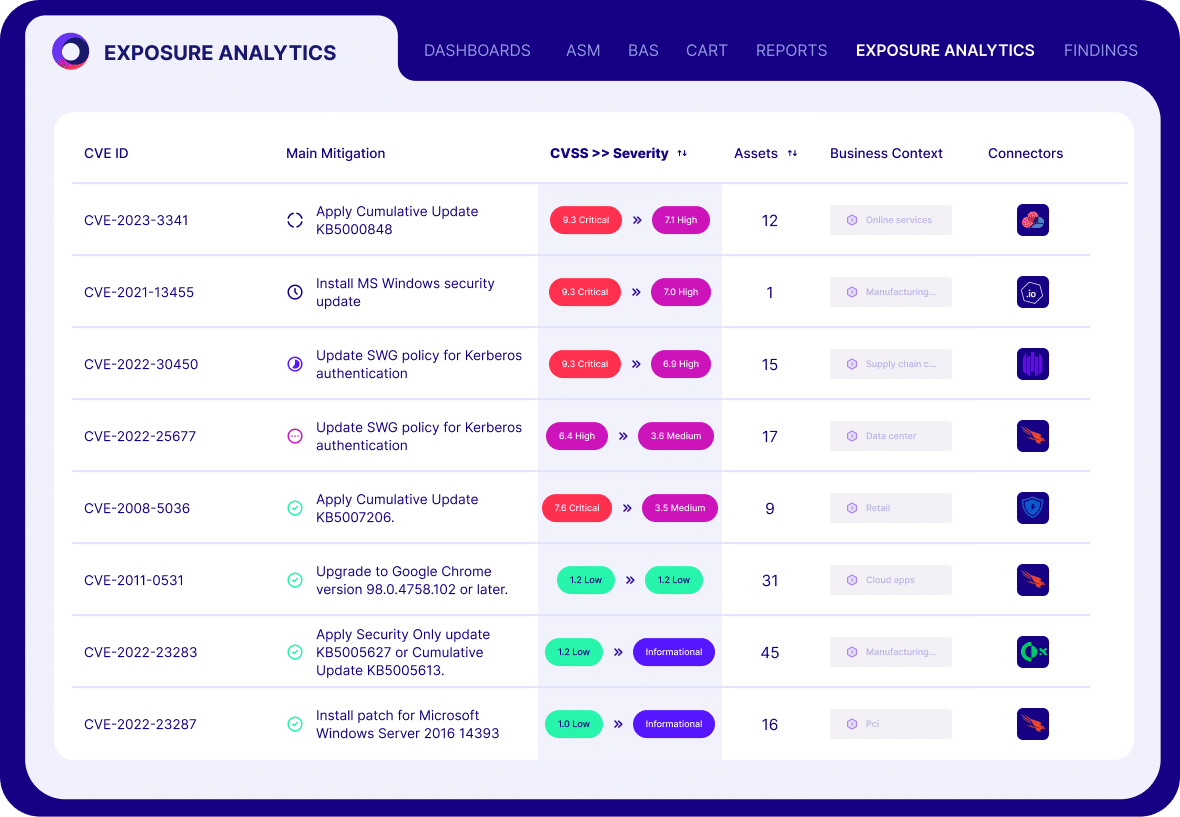This screenshot has width=1180, height=817.
Task: Click the purple waveform connector for CVE-2022-30450
Action: (1032, 364)
